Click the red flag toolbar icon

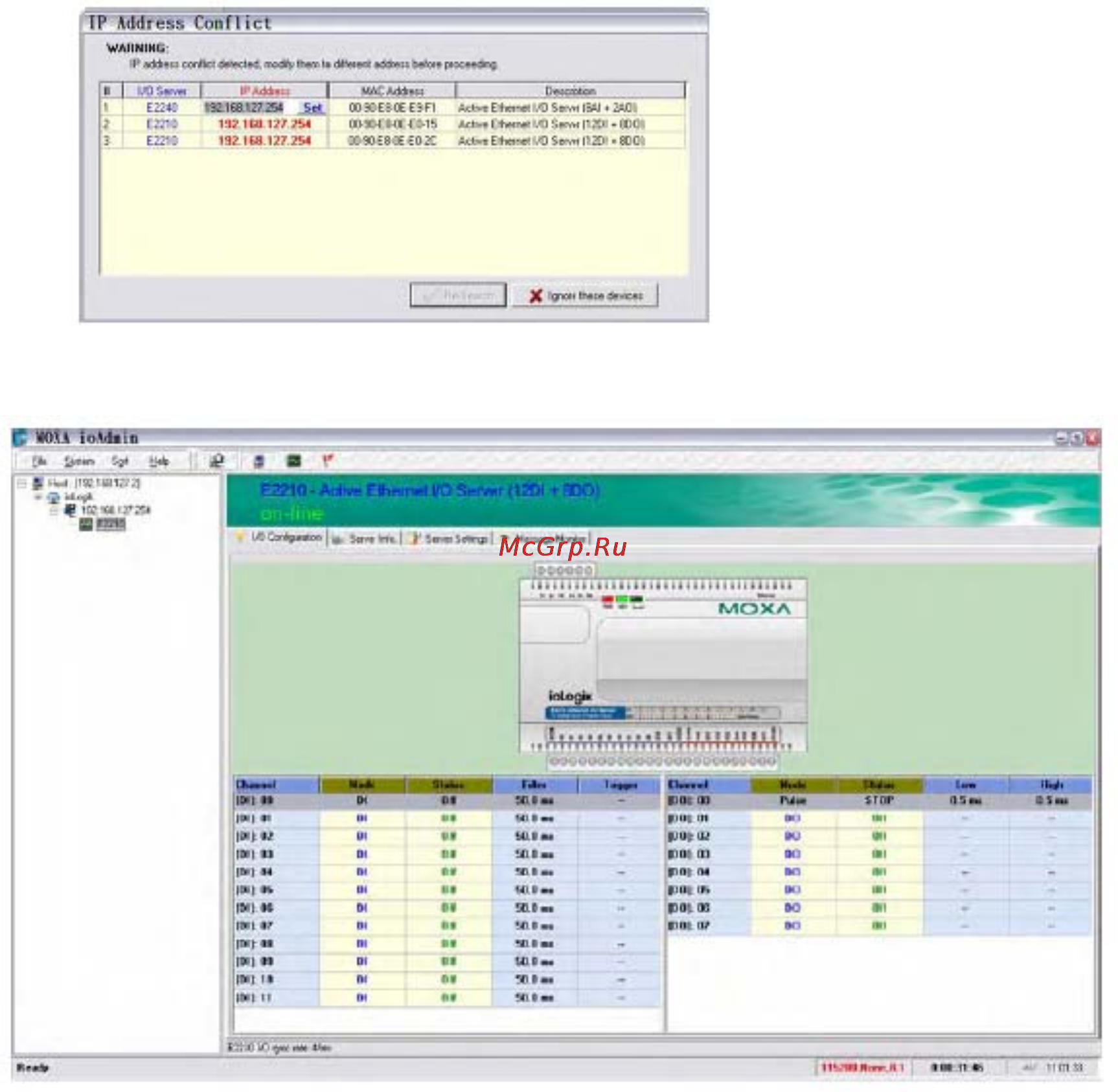pyautogui.click(x=328, y=461)
